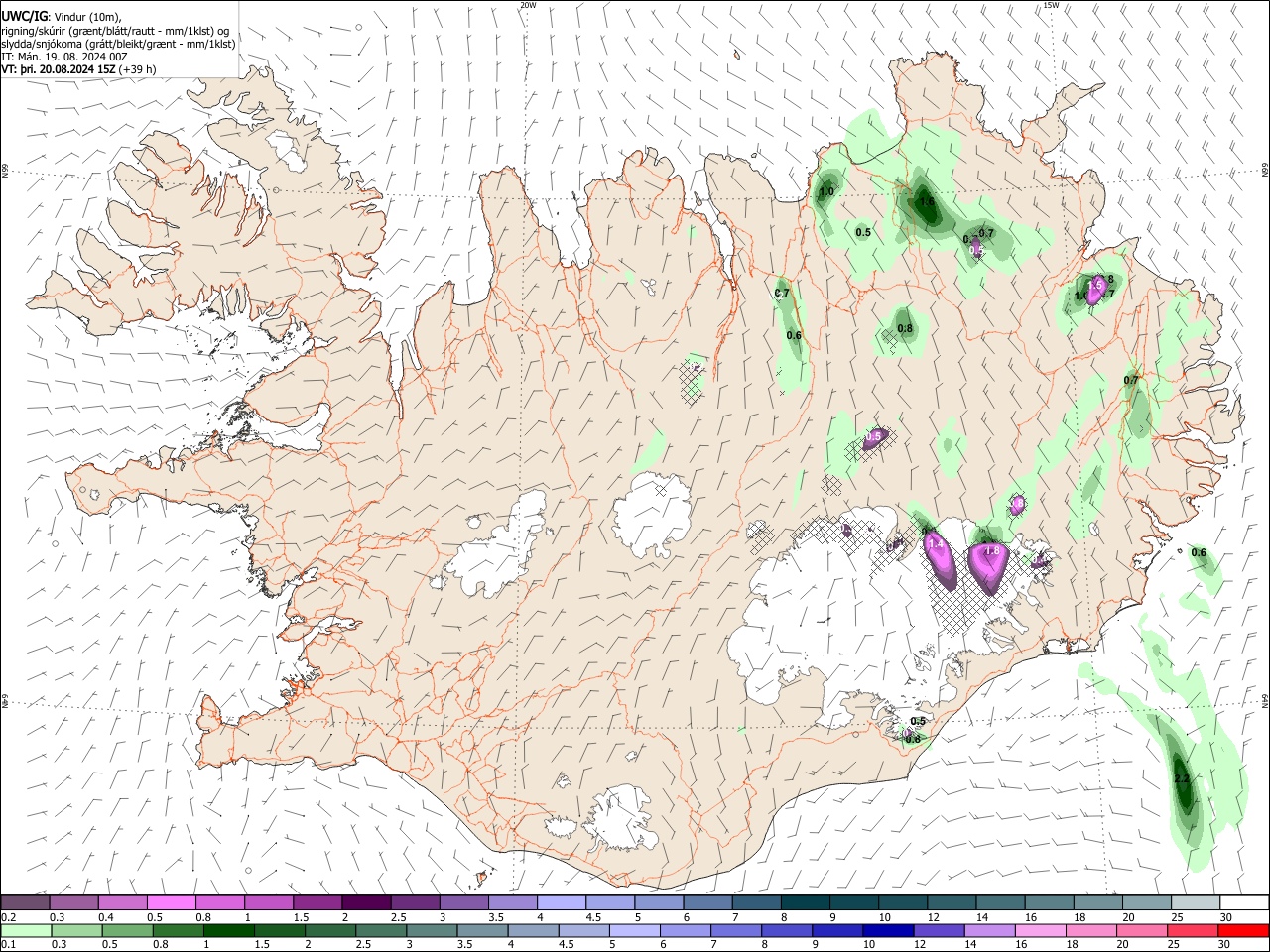
Task: Pick the darkest purple snow swatch at 2
Action: (x=366, y=903)
